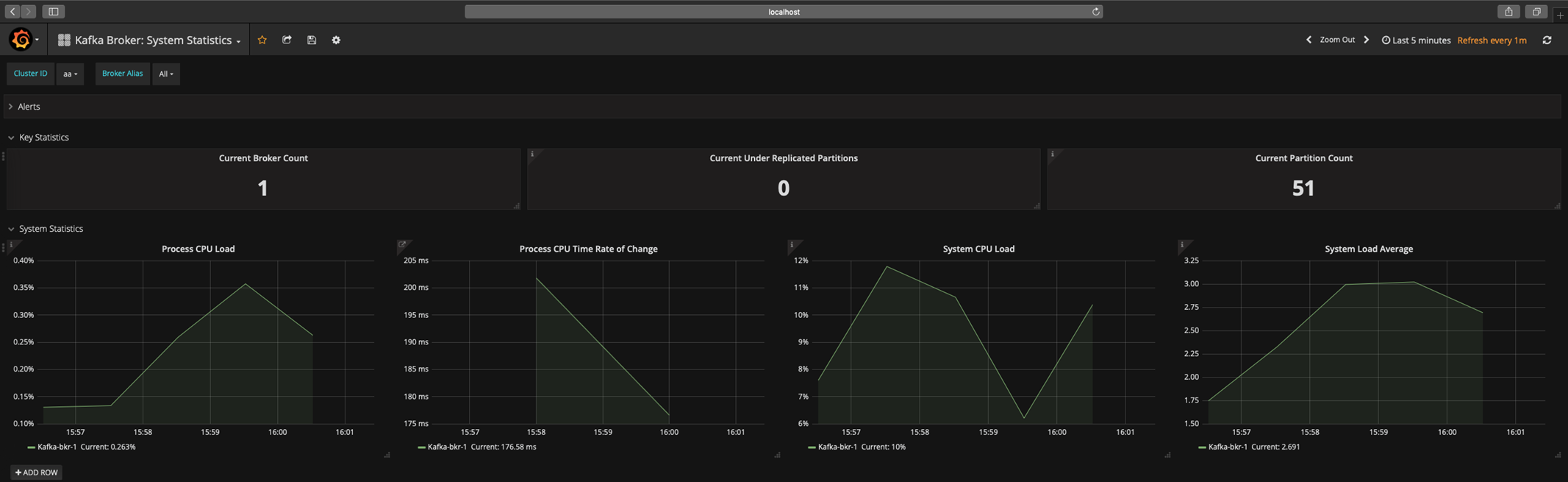Open the Key Statistics row handle menu
The image size is (1568, 482).
coord(3,156)
